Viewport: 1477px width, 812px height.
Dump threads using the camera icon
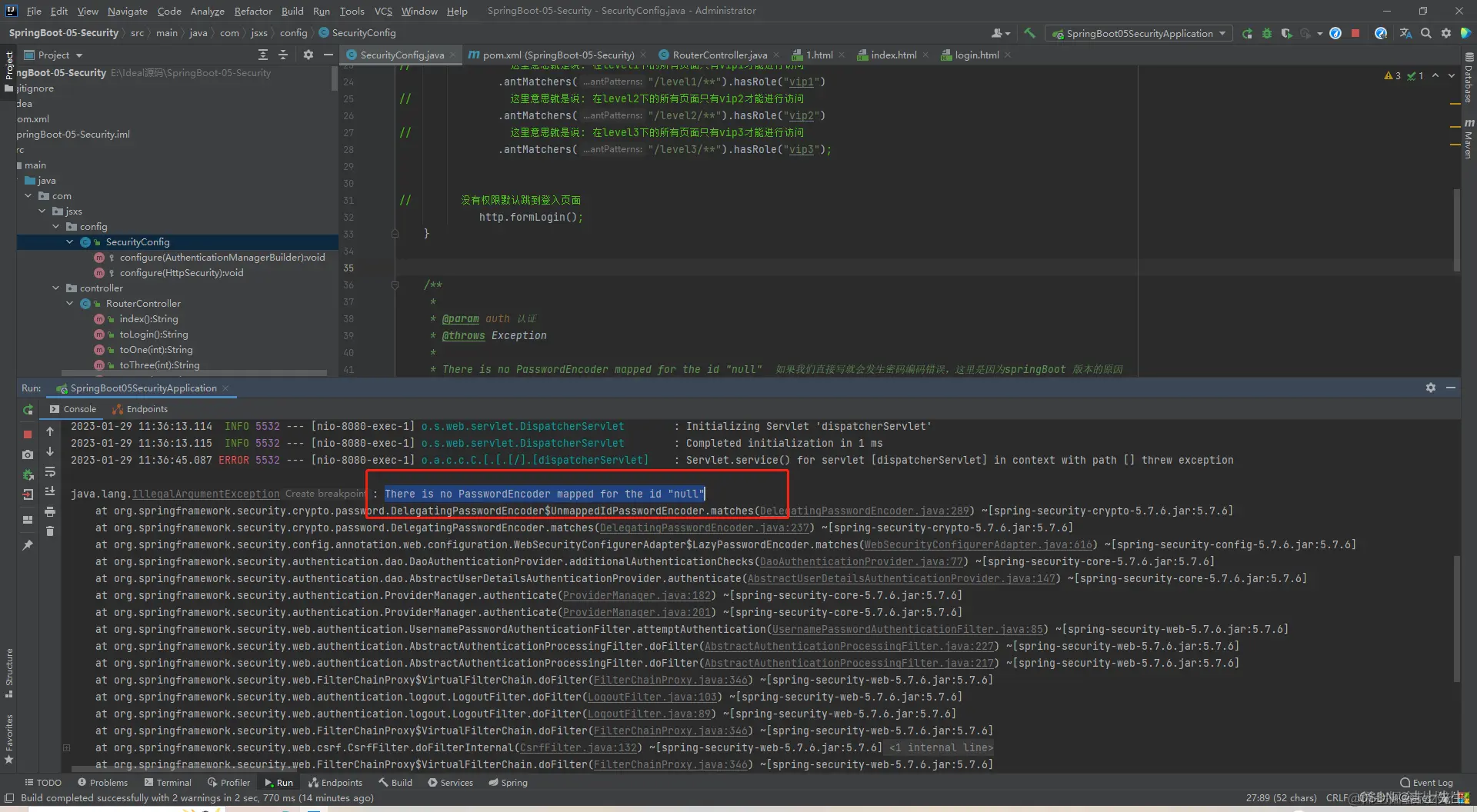28,454
